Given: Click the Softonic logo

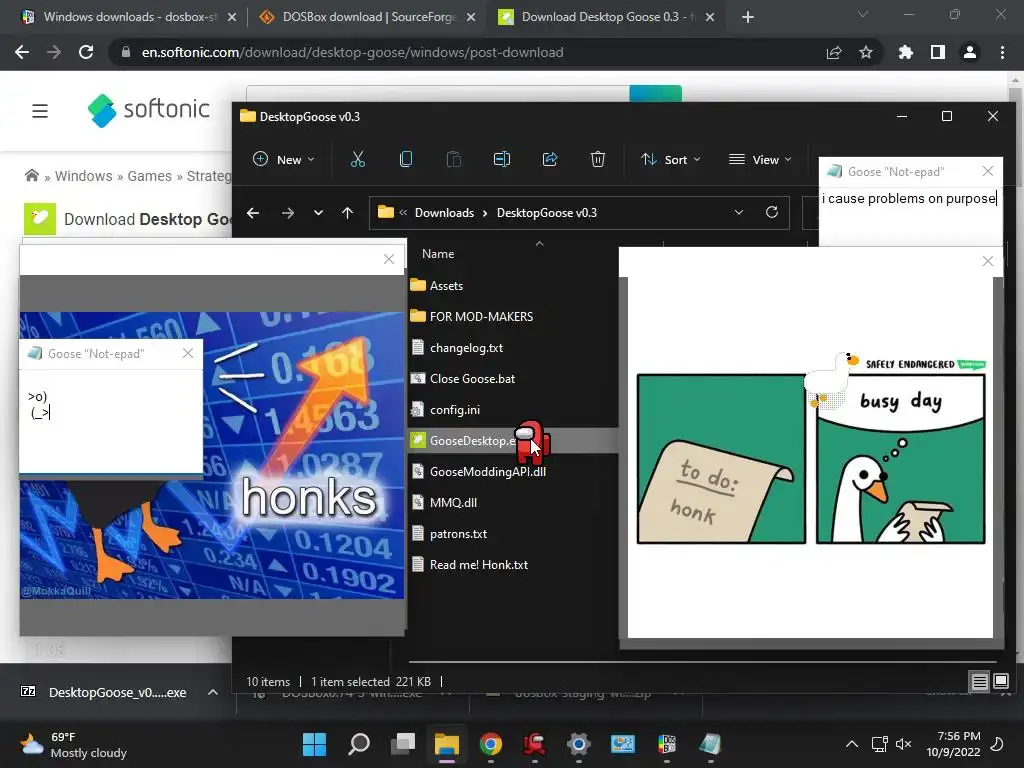Looking at the screenshot, I should coord(149,110).
